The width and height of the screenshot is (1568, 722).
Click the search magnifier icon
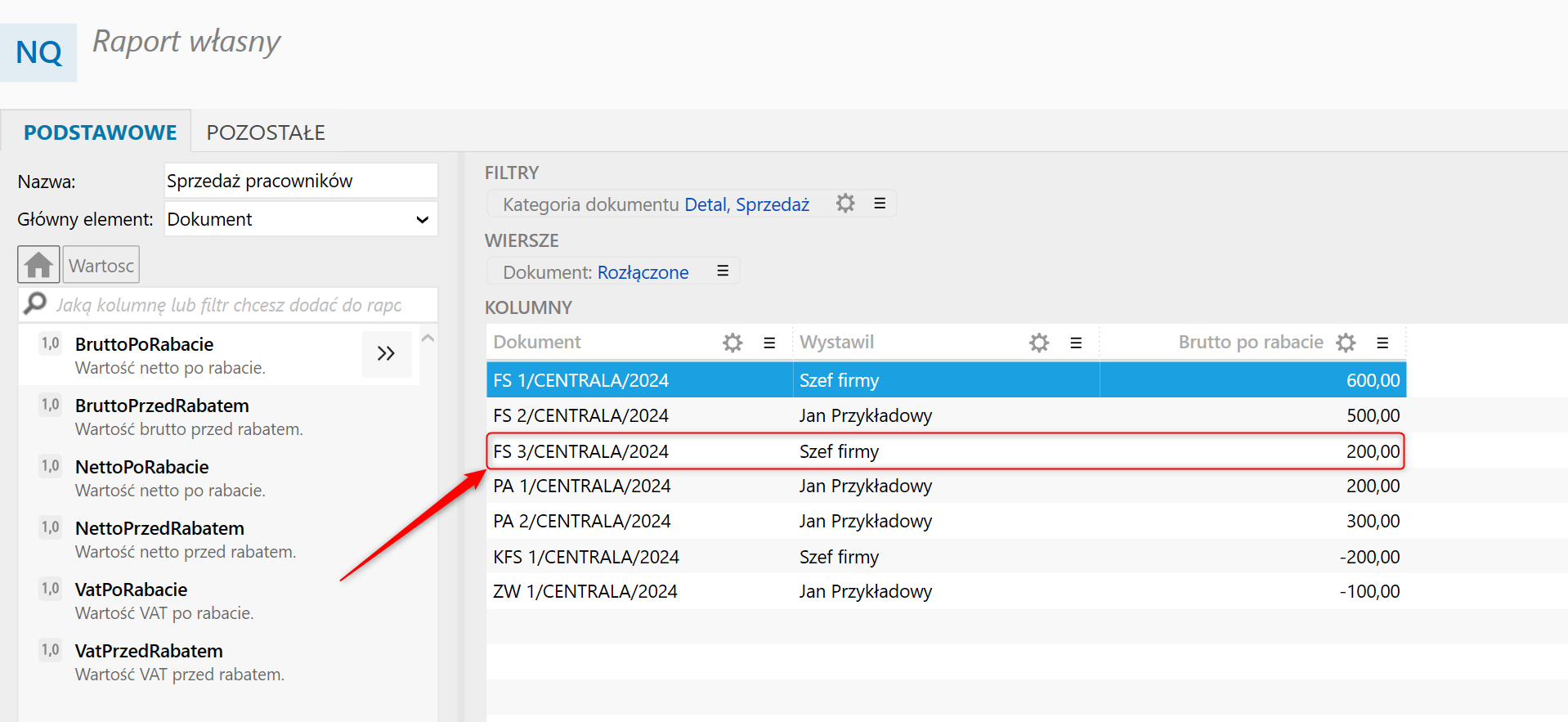(x=35, y=304)
